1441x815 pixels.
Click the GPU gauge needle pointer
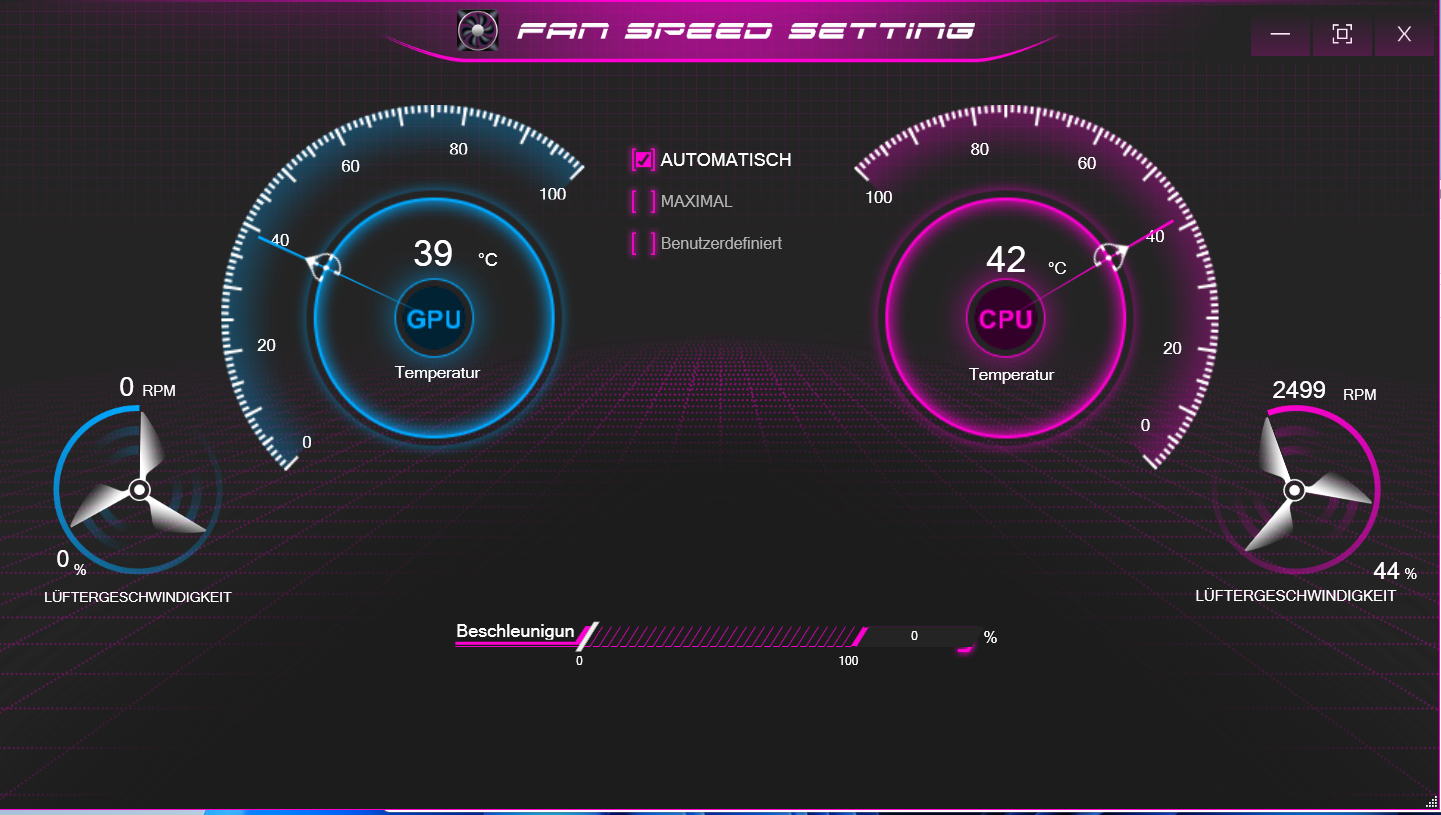point(324,267)
